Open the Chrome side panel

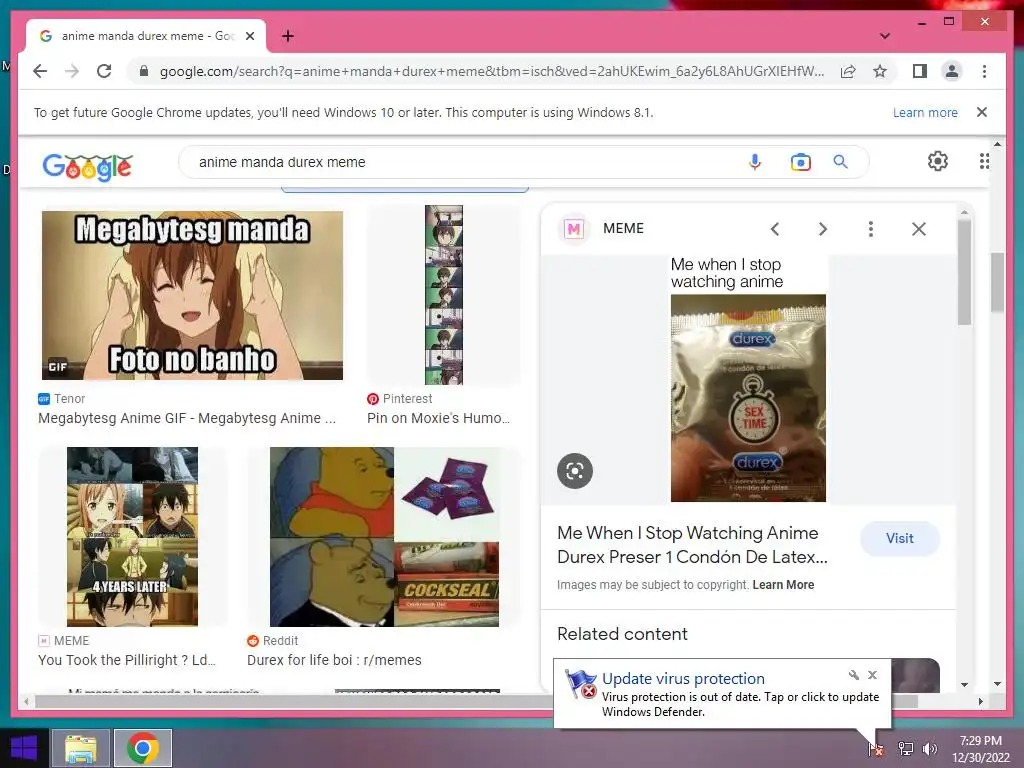tap(920, 71)
